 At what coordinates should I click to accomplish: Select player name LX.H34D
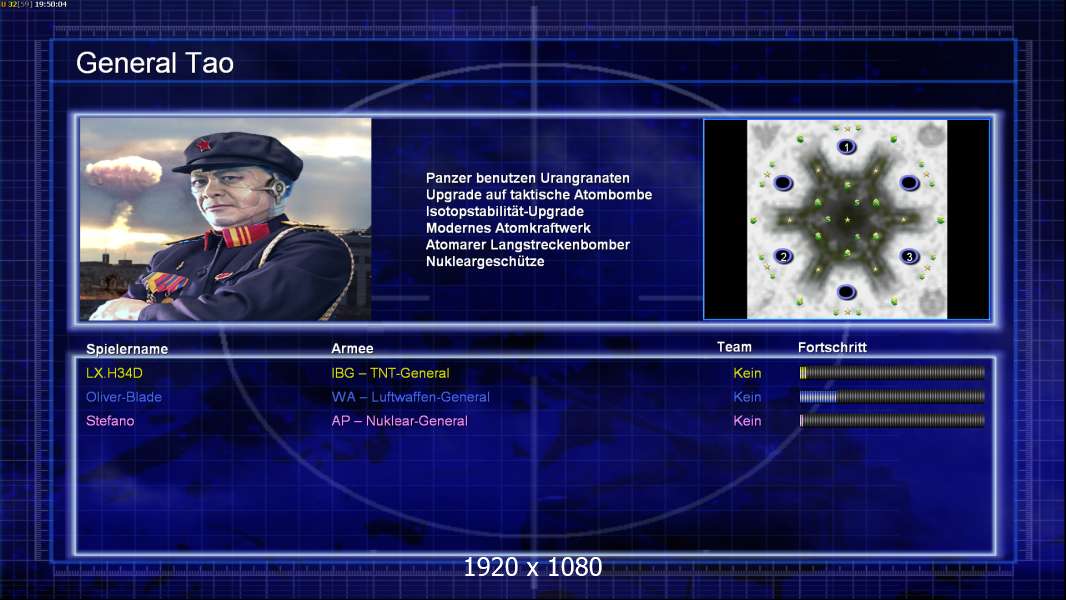[x=114, y=373]
